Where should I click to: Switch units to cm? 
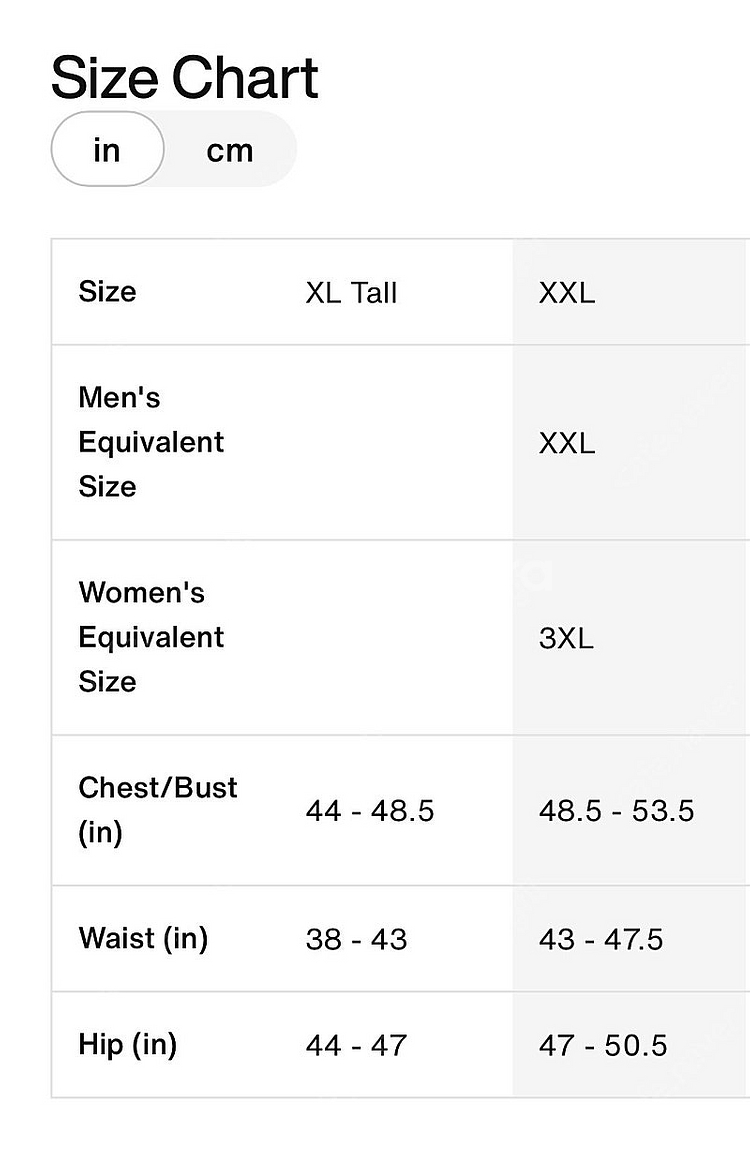point(229,150)
